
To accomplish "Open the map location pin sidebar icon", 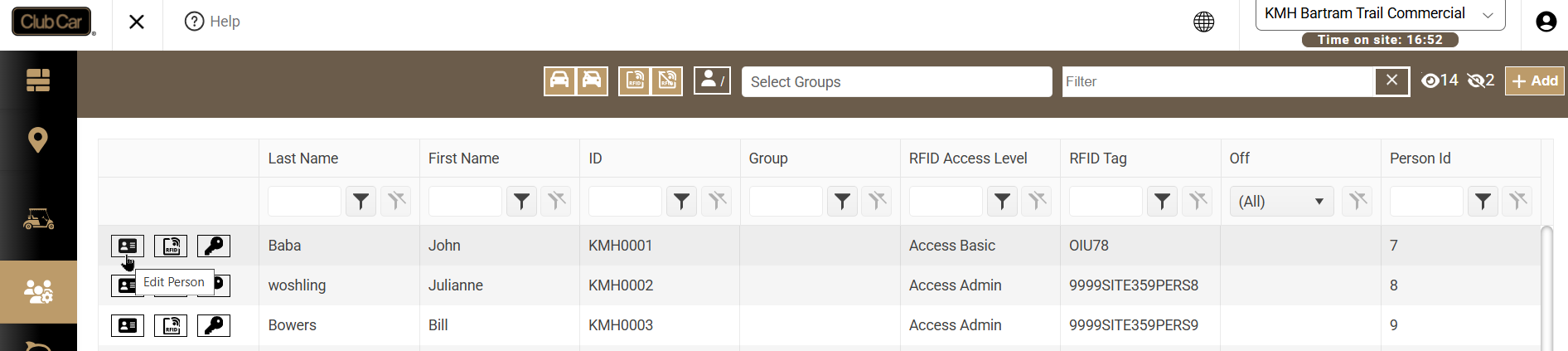I will (x=38, y=139).
